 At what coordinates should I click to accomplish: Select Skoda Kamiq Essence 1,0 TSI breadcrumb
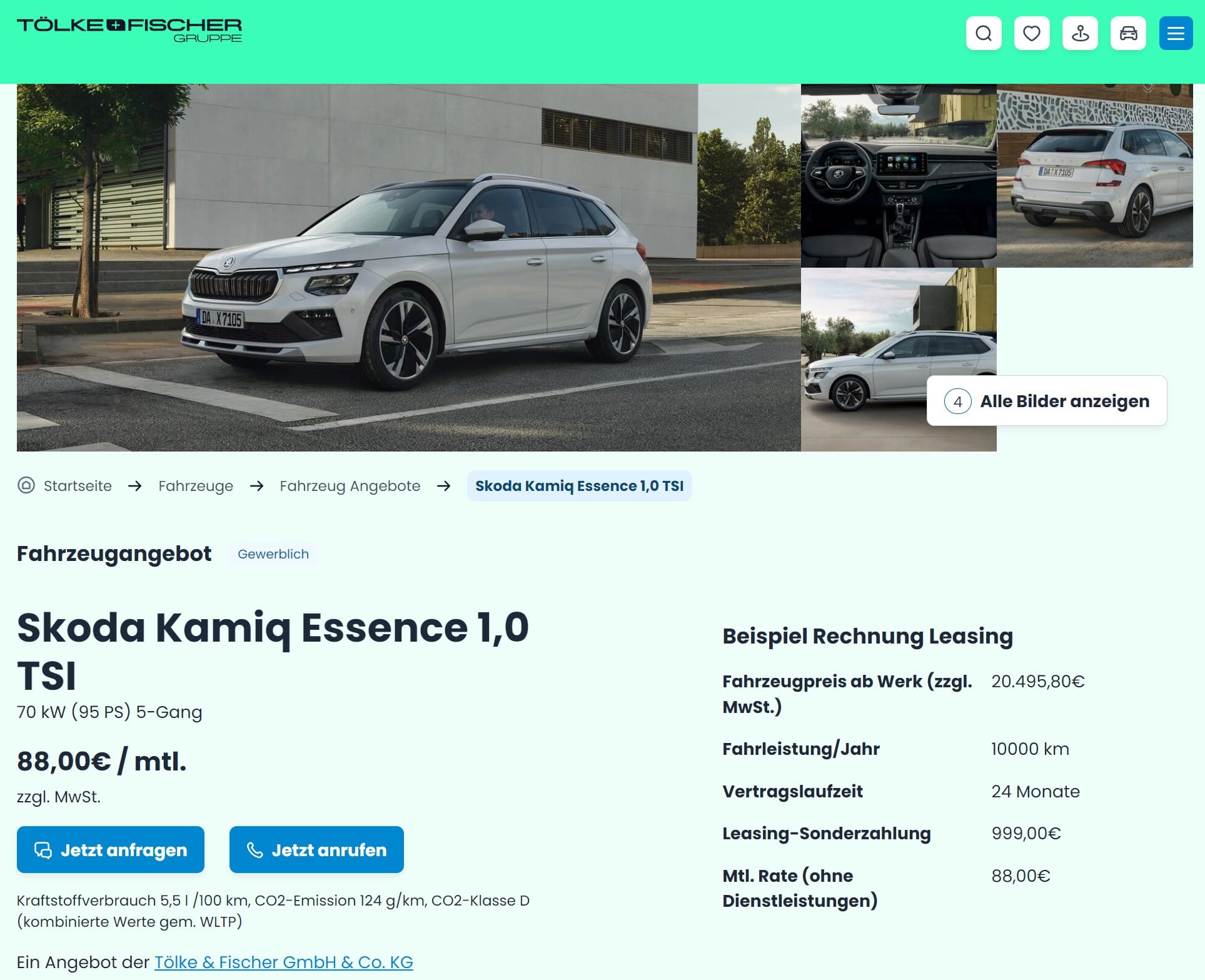(579, 486)
